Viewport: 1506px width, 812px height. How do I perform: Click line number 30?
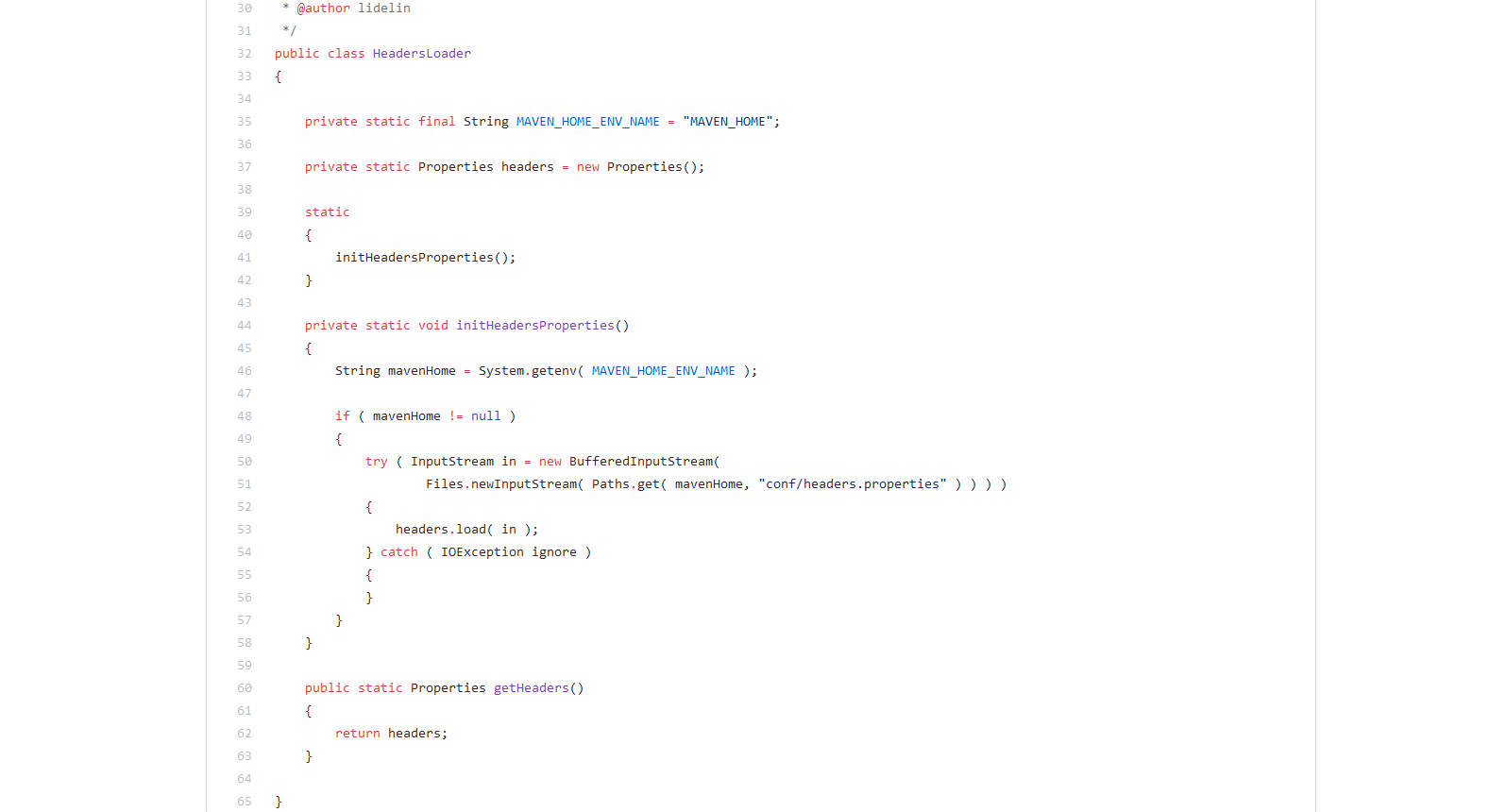245,8
